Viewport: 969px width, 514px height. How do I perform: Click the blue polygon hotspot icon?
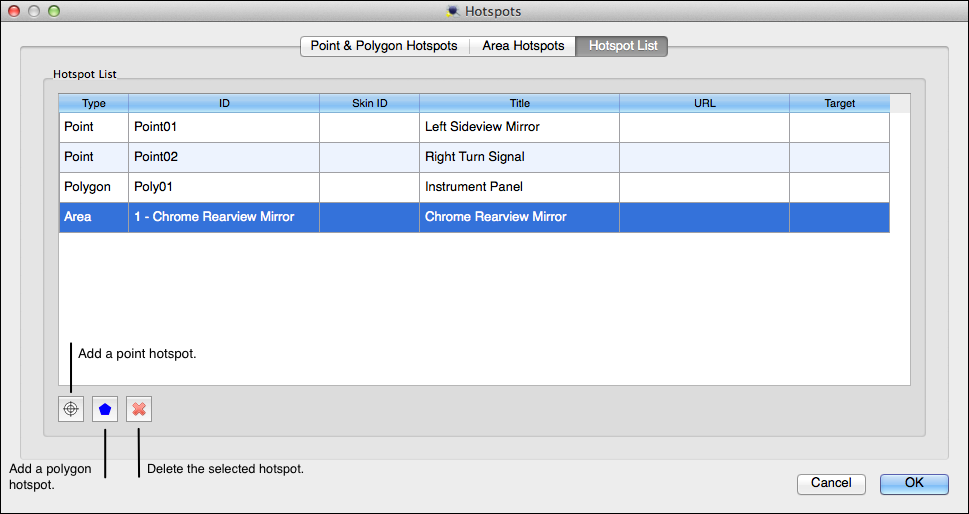tap(105, 409)
